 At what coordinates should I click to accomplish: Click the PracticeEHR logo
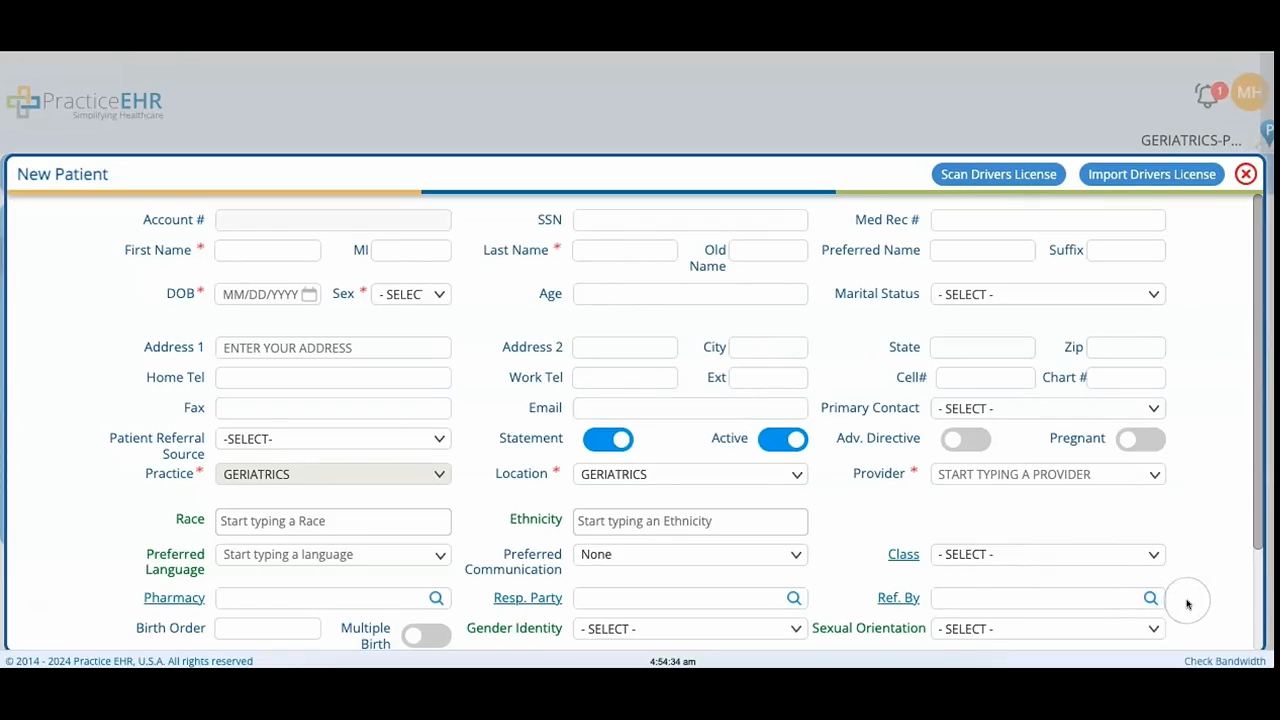click(85, 103)
